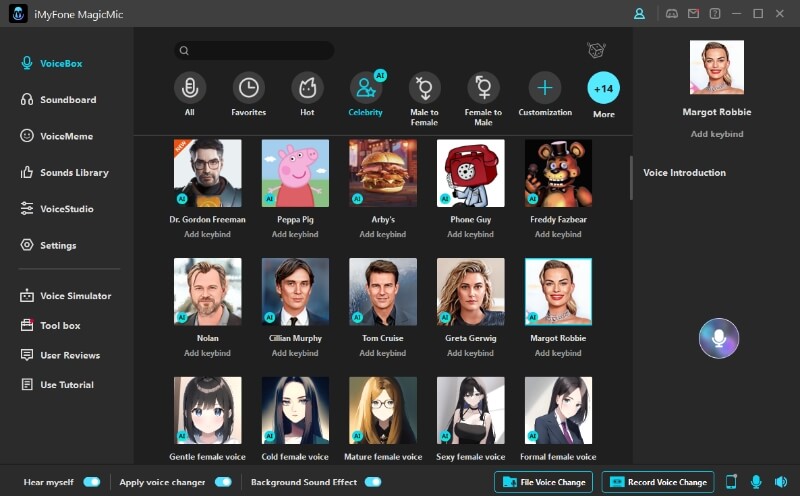Choose Male to Female category icon
Image resolution: width=800 pixels, height=496 pixels.
(x=424, y=88)
